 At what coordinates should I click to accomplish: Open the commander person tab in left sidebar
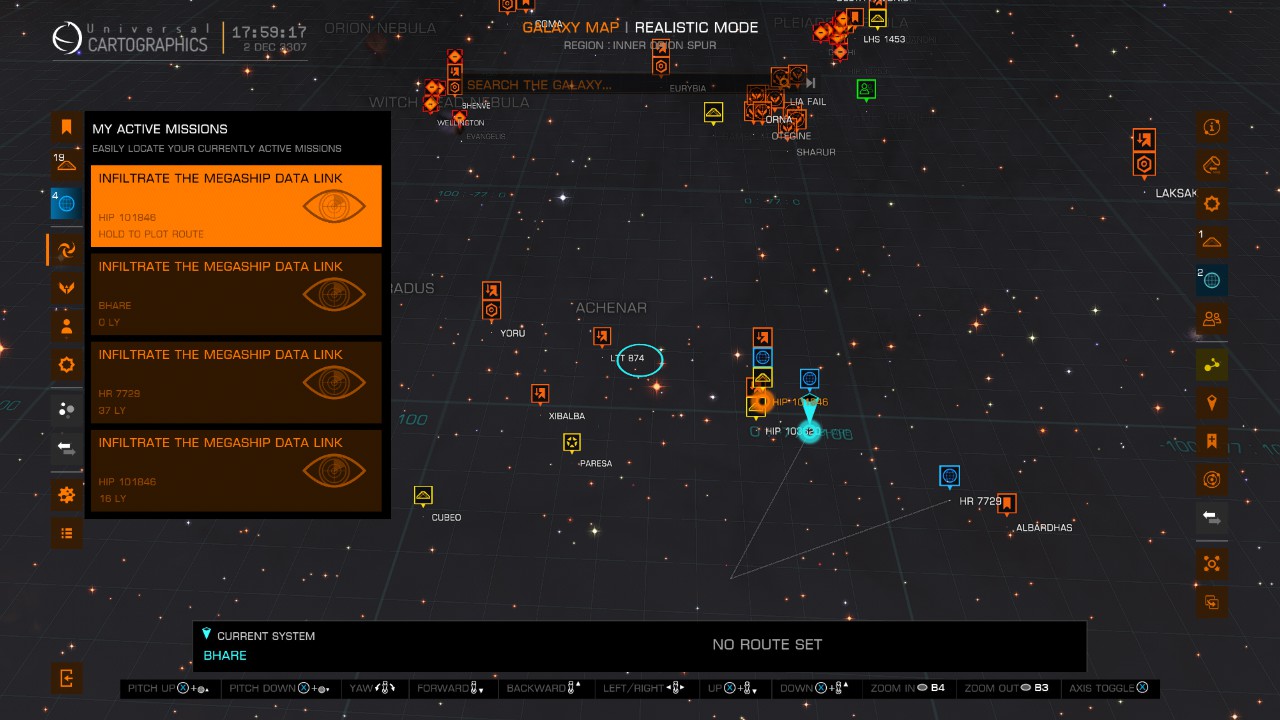pyautogui.click(x=67, y=326)
